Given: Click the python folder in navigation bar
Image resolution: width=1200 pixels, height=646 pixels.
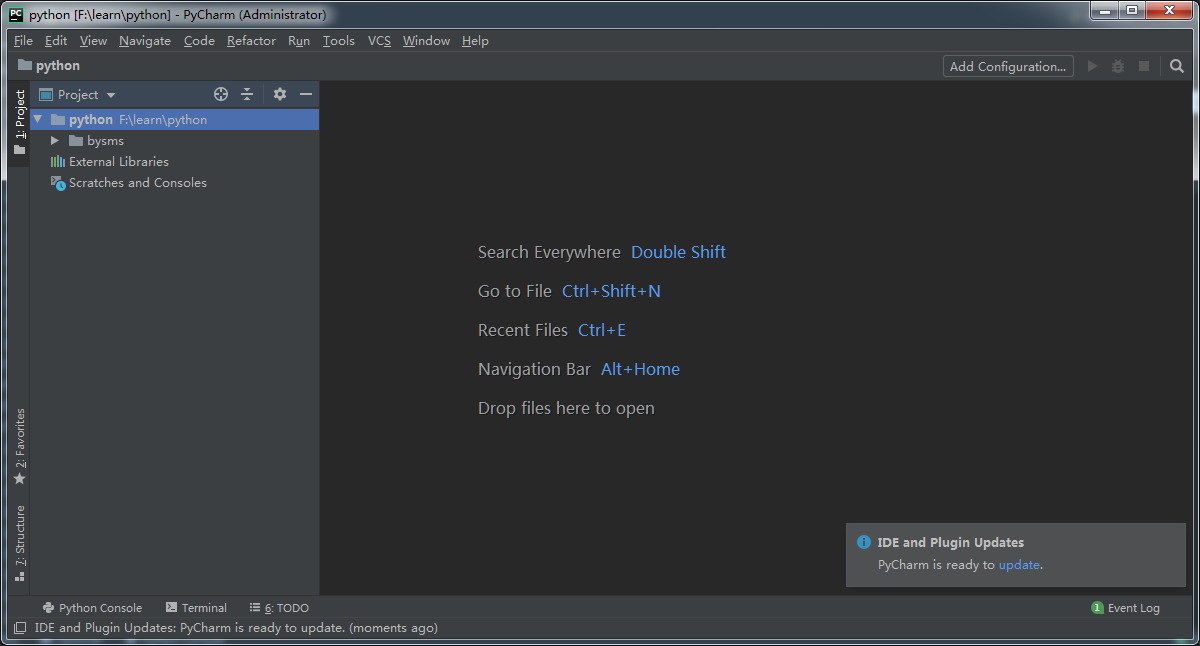Looking at the screenshot, I should tap(49, 66).
